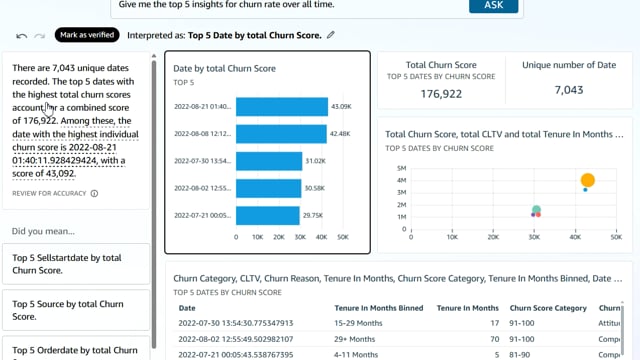Pick Top 5 Orderdate by total Churn suggestion
This screenshot has height=360, width=640.
(76, 349)
